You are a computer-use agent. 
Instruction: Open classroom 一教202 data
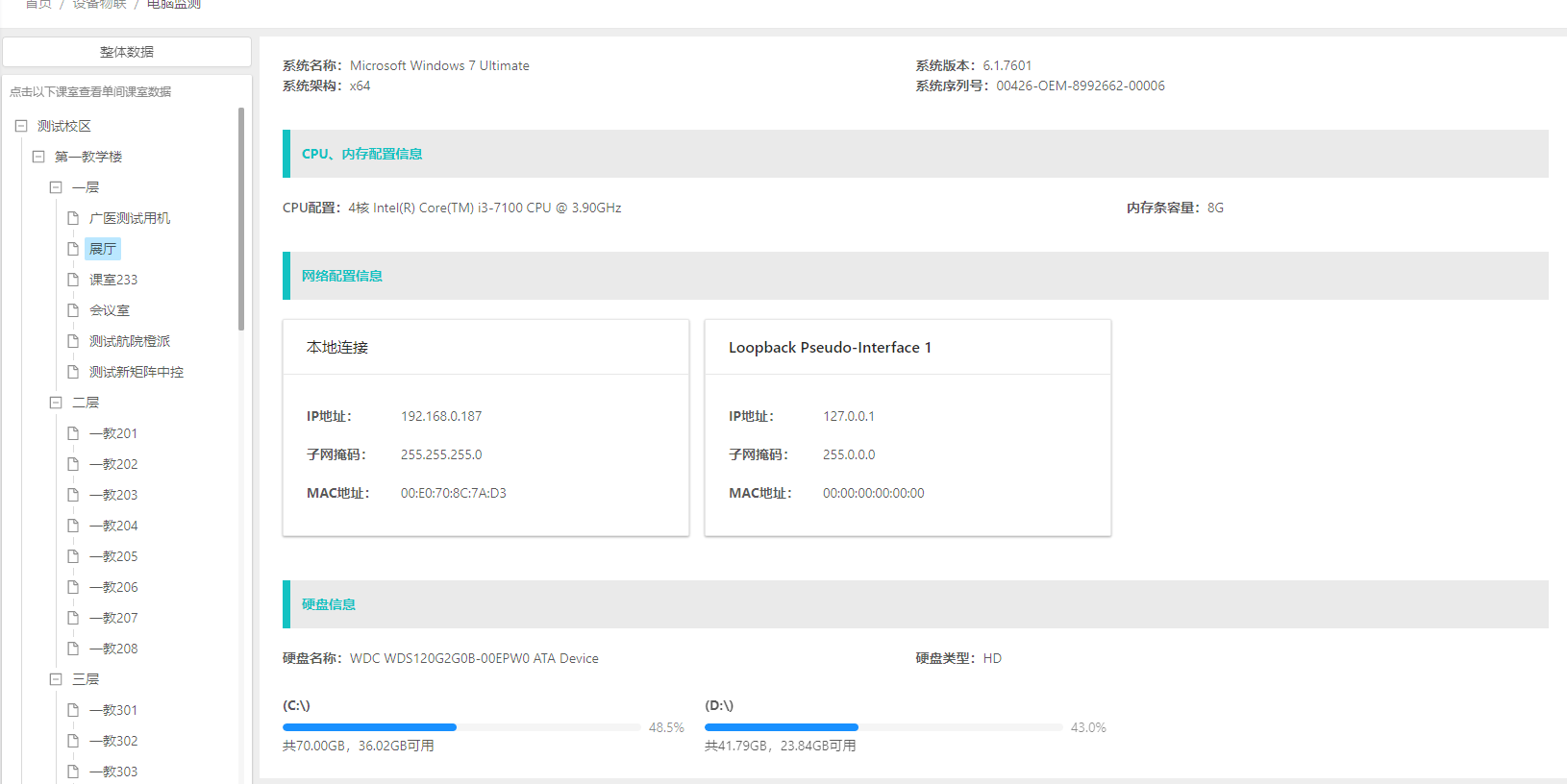[x=113, y=464]
